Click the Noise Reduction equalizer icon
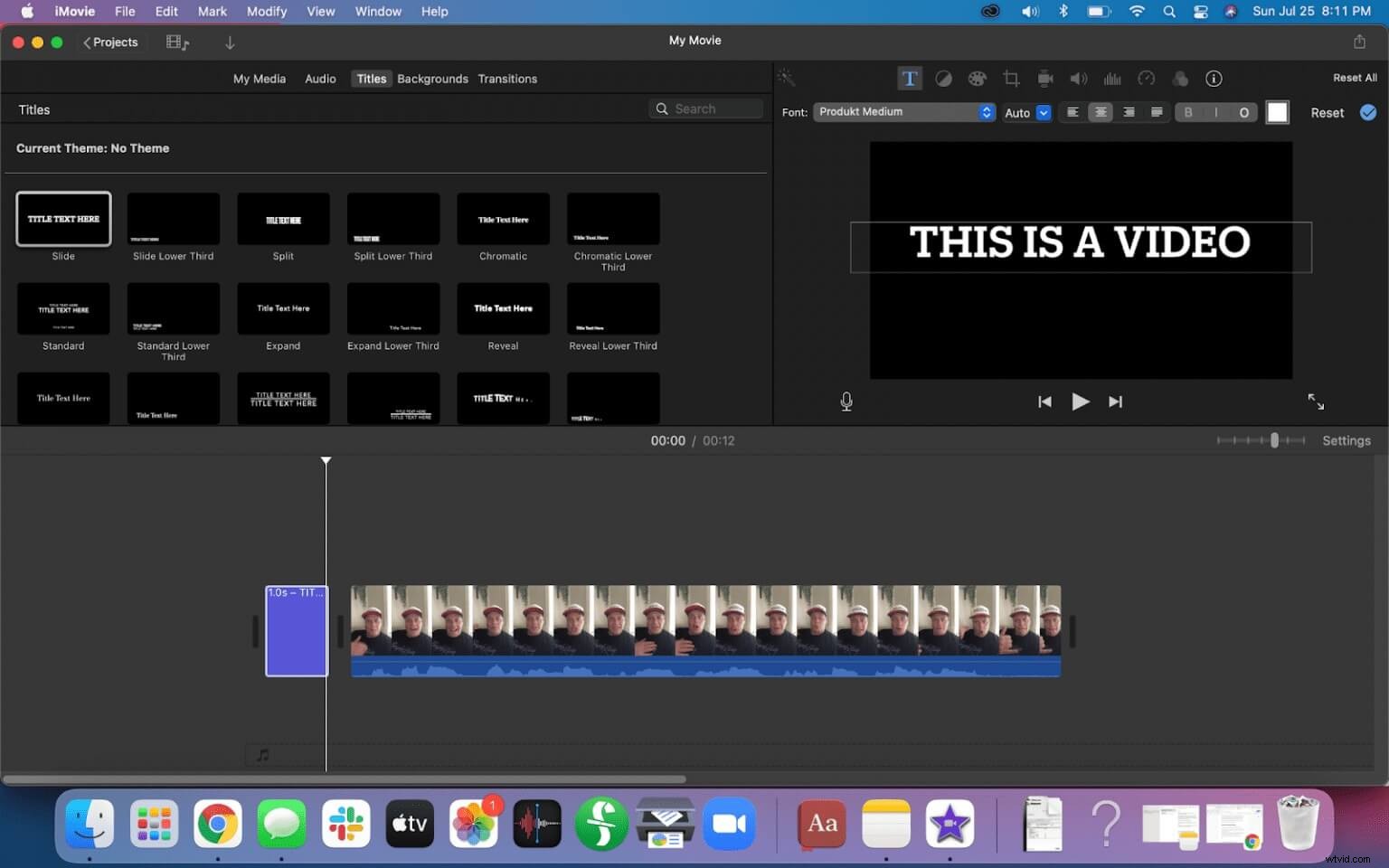This screenshot has height=868, width=1389. pyautogui.click(x=1113, y=79)
